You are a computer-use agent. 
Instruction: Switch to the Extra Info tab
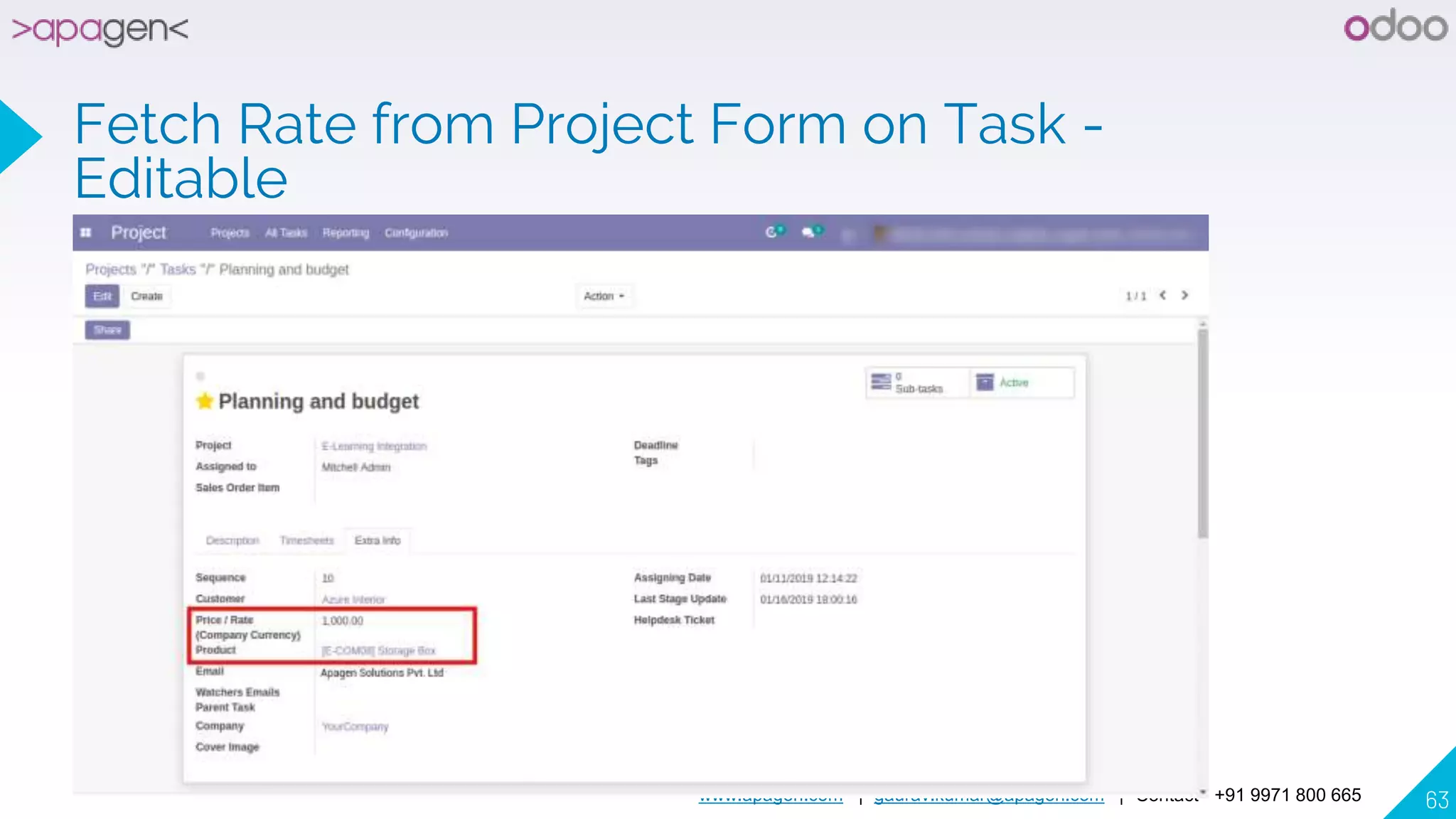click(x=378, y=541)
